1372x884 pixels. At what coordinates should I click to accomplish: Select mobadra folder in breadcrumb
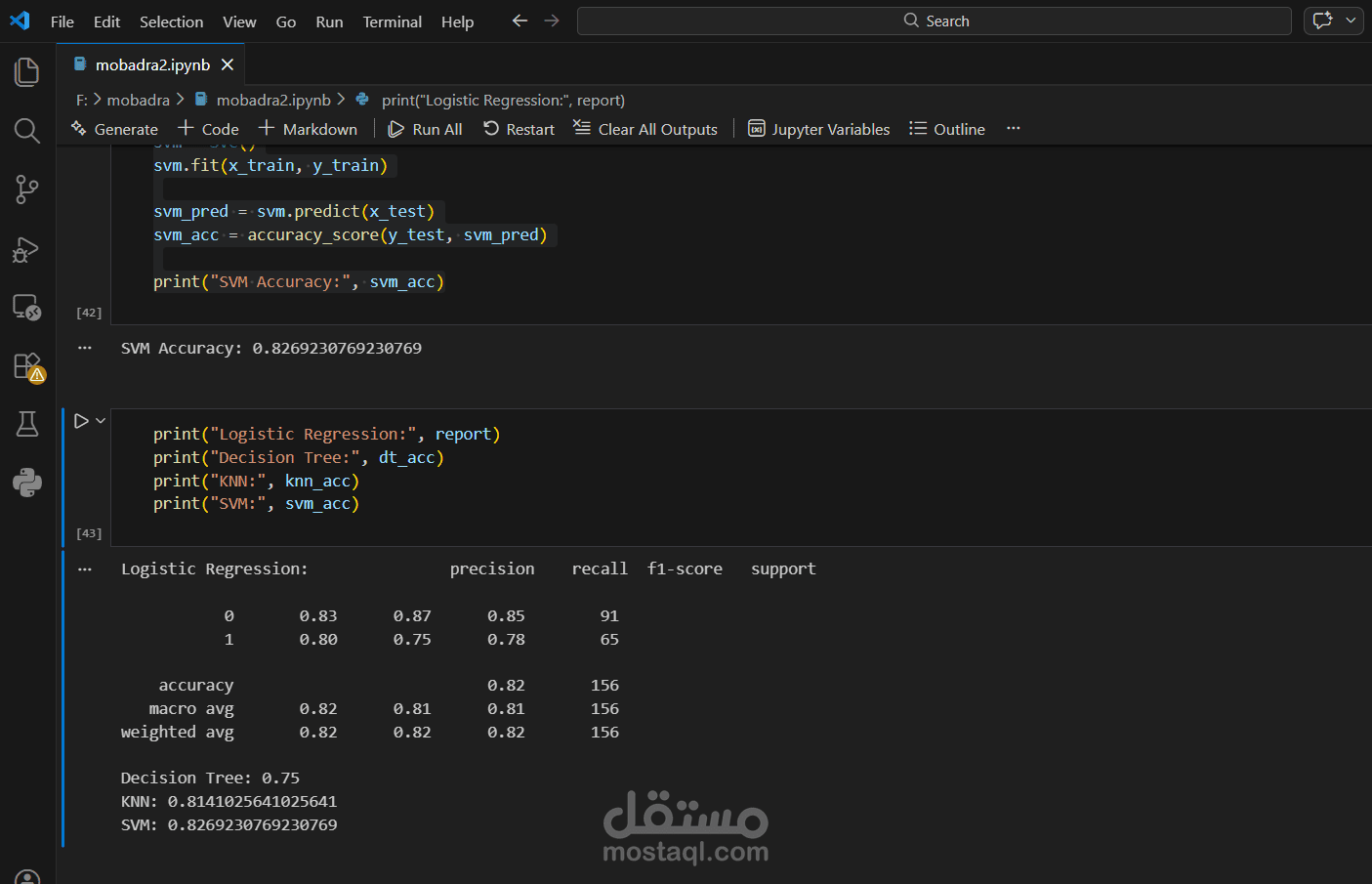(138, 100)
